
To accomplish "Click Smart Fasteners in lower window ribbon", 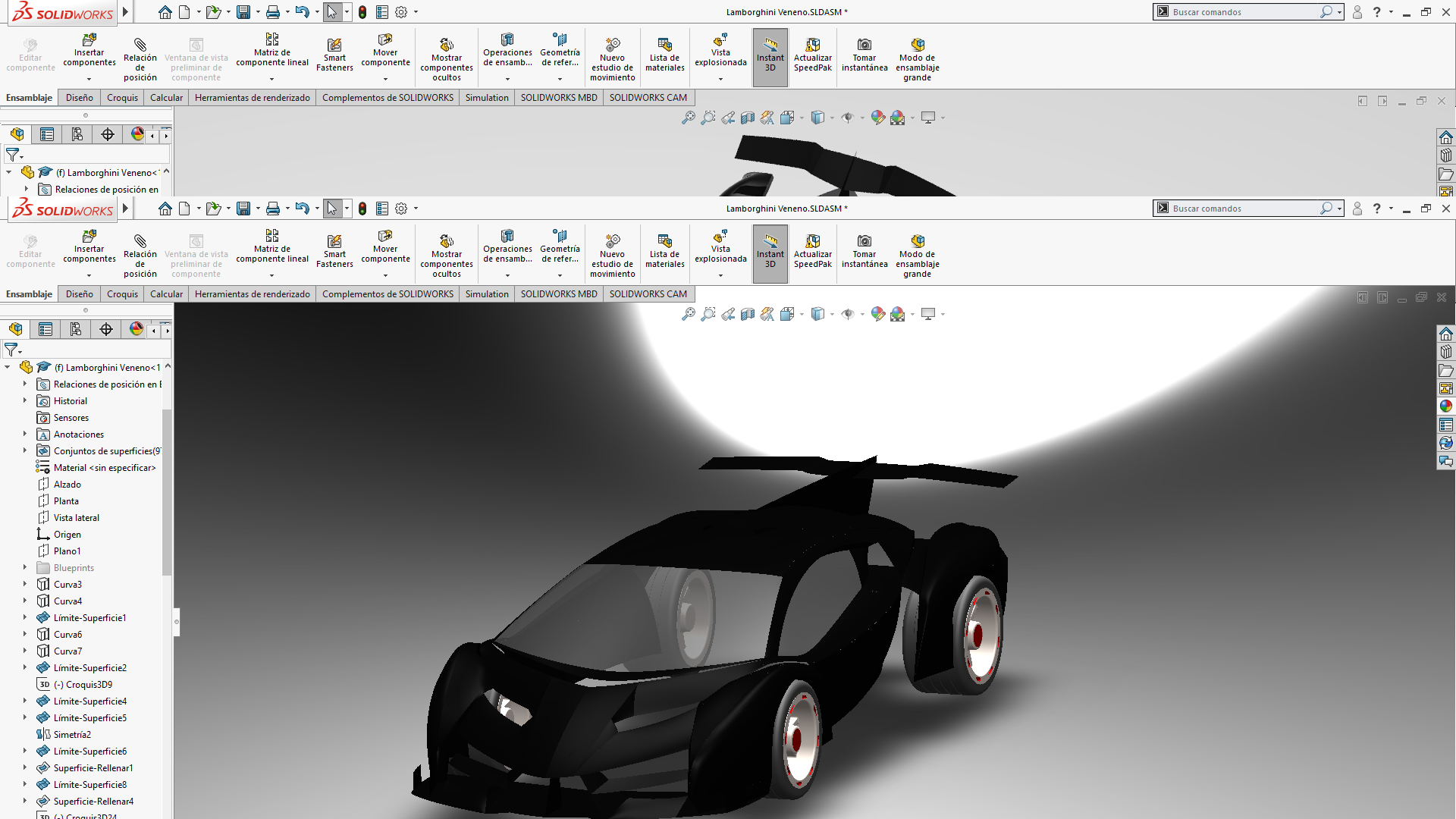I will pyautogui.click(x=334, y=251).
